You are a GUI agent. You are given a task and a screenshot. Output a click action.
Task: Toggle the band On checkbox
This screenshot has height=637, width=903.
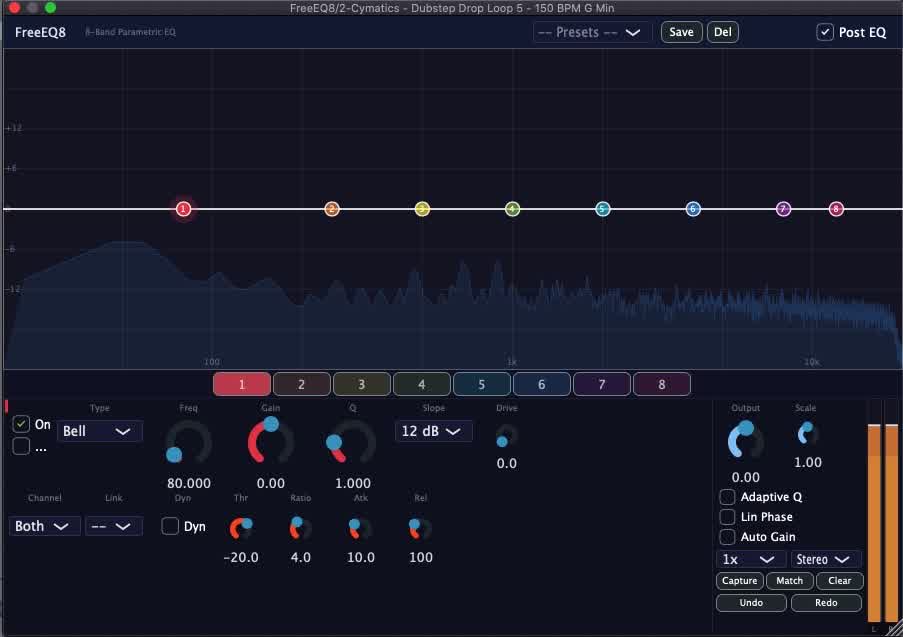[x=21, y=424]
